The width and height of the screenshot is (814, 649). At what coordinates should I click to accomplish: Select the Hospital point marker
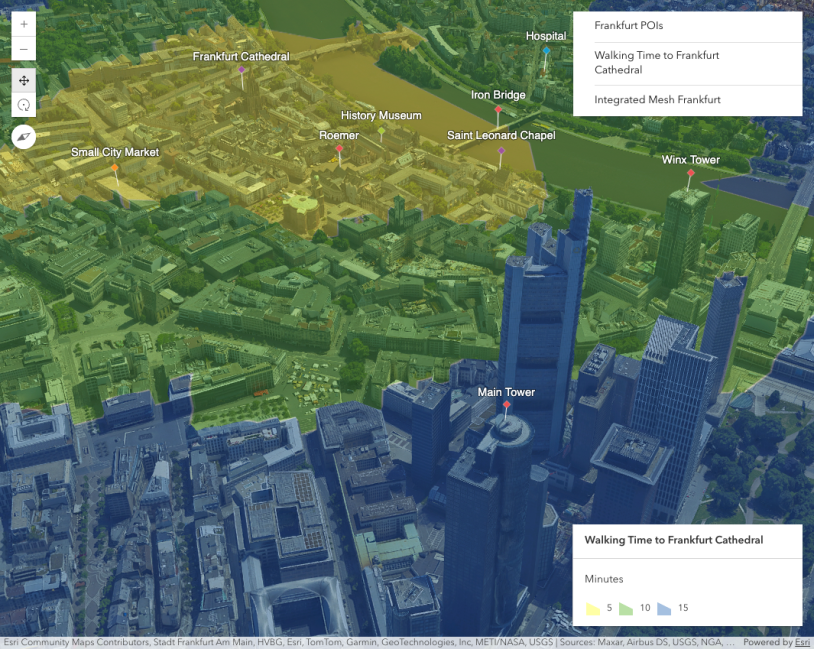click(546, 50)
